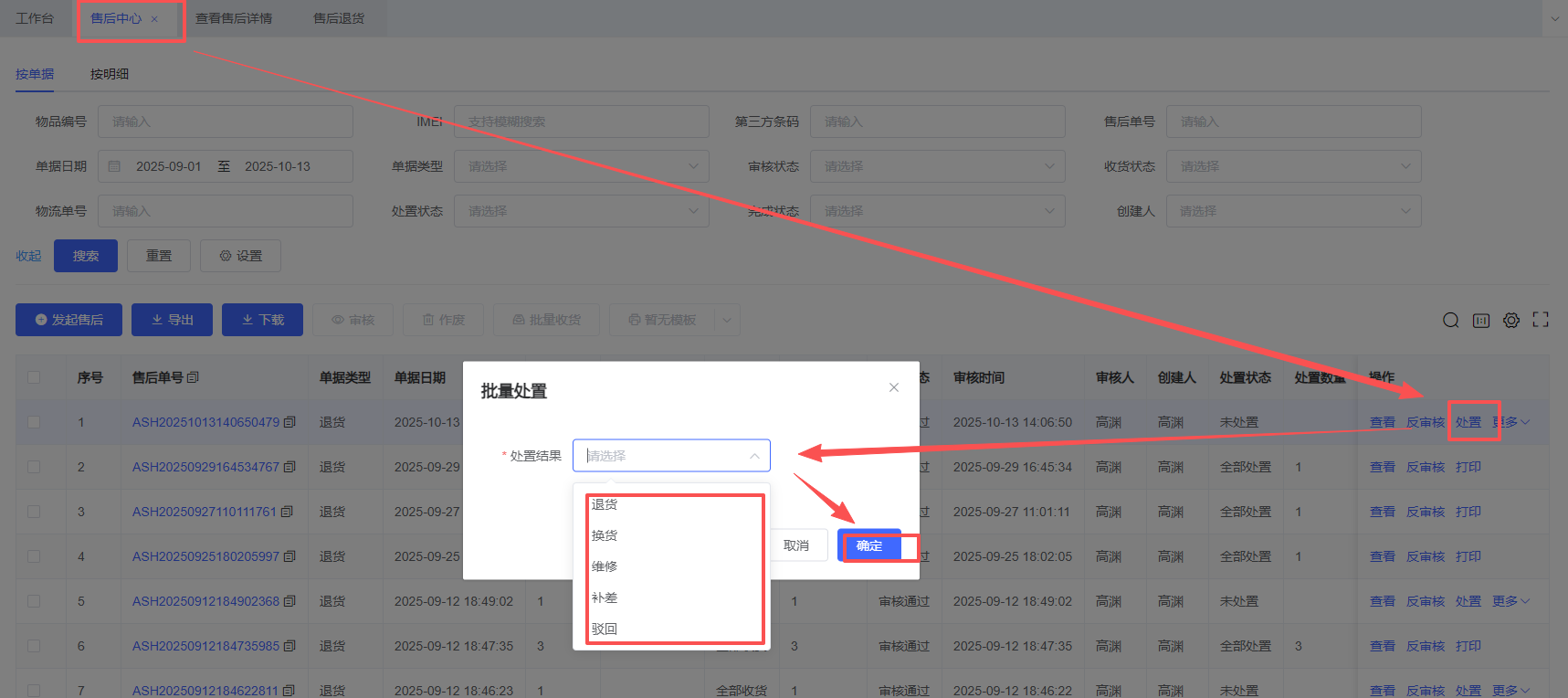The width and height of the screenshot is (1568, 698).
Task: Select the checkbox on row 5
Action: [34, 601]
